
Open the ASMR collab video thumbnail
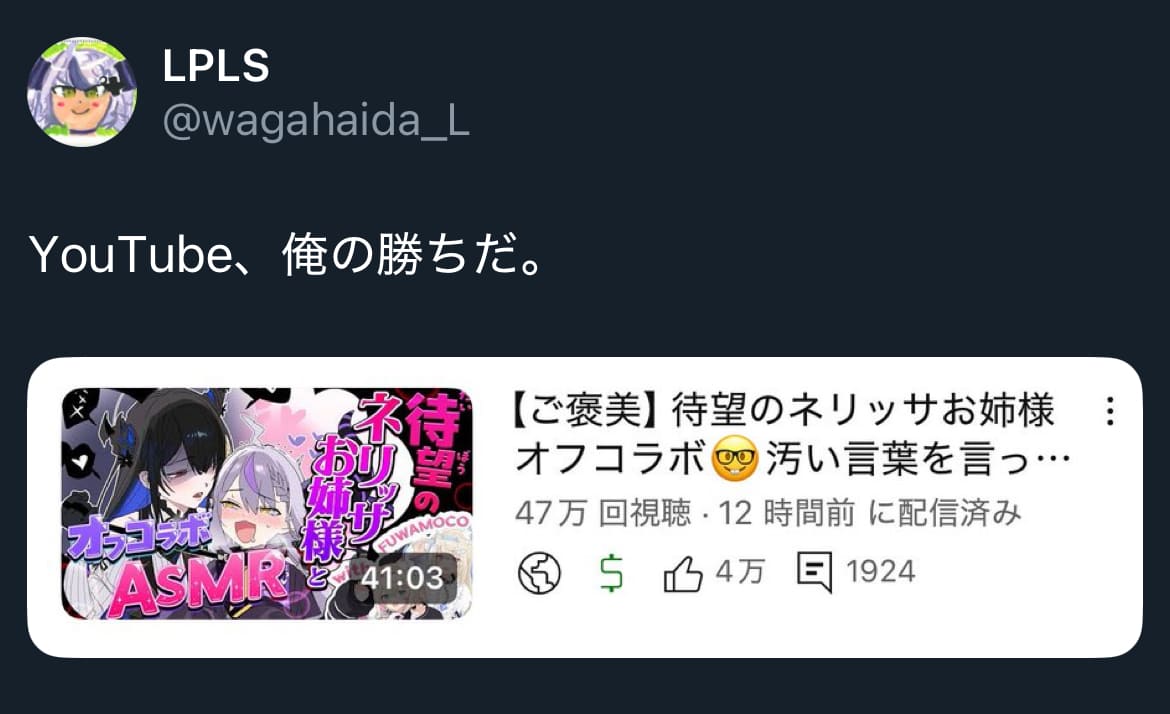(x=267, y=504)
